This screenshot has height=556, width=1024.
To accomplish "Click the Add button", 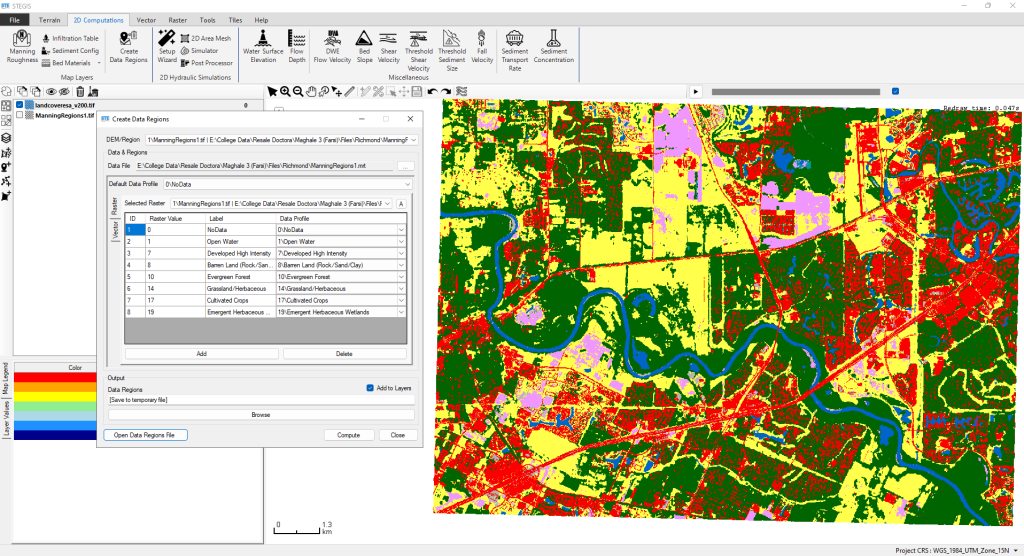I will pos(202,353).
